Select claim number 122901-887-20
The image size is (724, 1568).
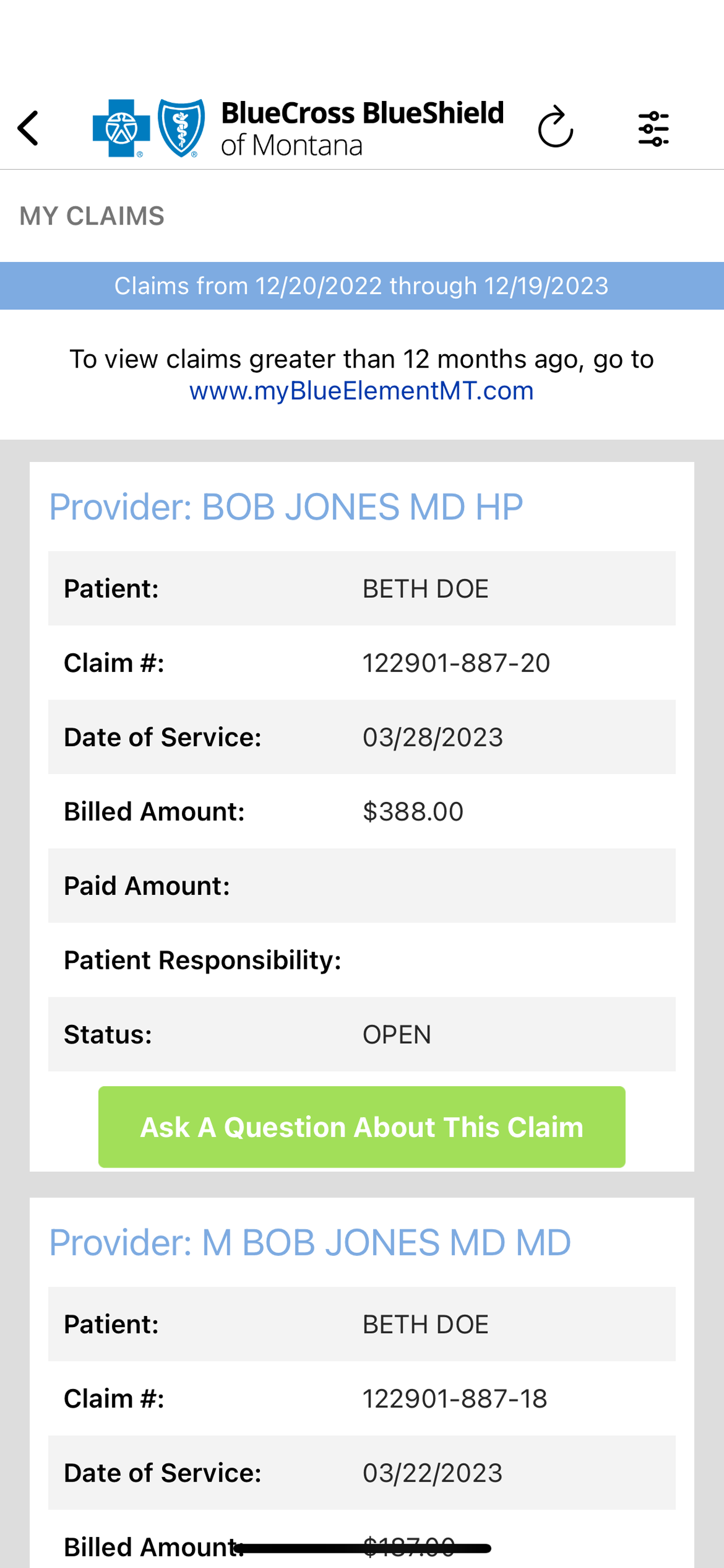click(456, 663)
